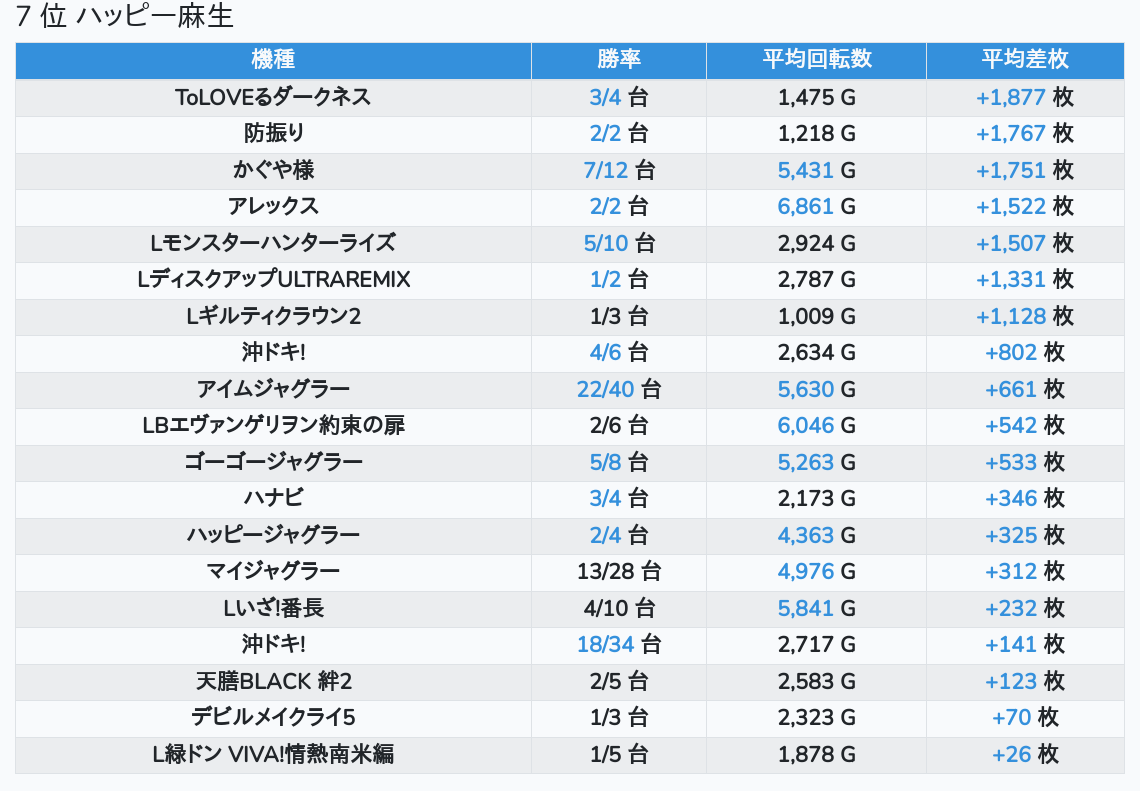Screen dimensions: 1140x791
Task: Click the +1,751 枚 average difference value
Action: (x=1025, y=170)
